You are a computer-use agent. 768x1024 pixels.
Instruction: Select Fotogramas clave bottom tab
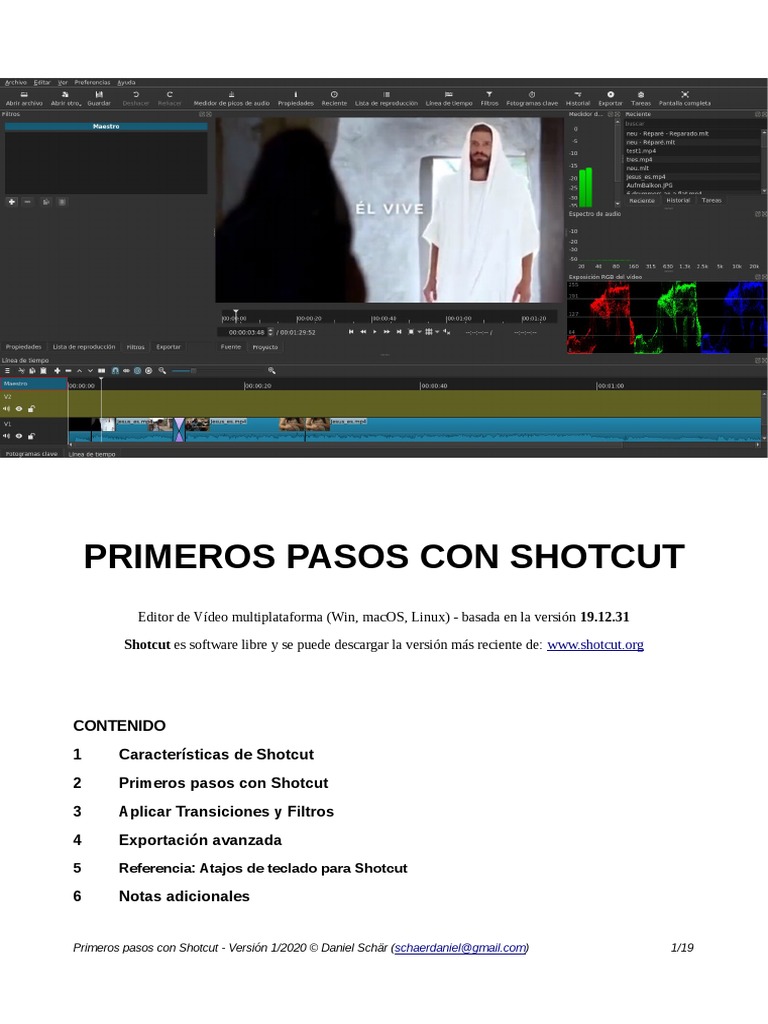[31, 453]
